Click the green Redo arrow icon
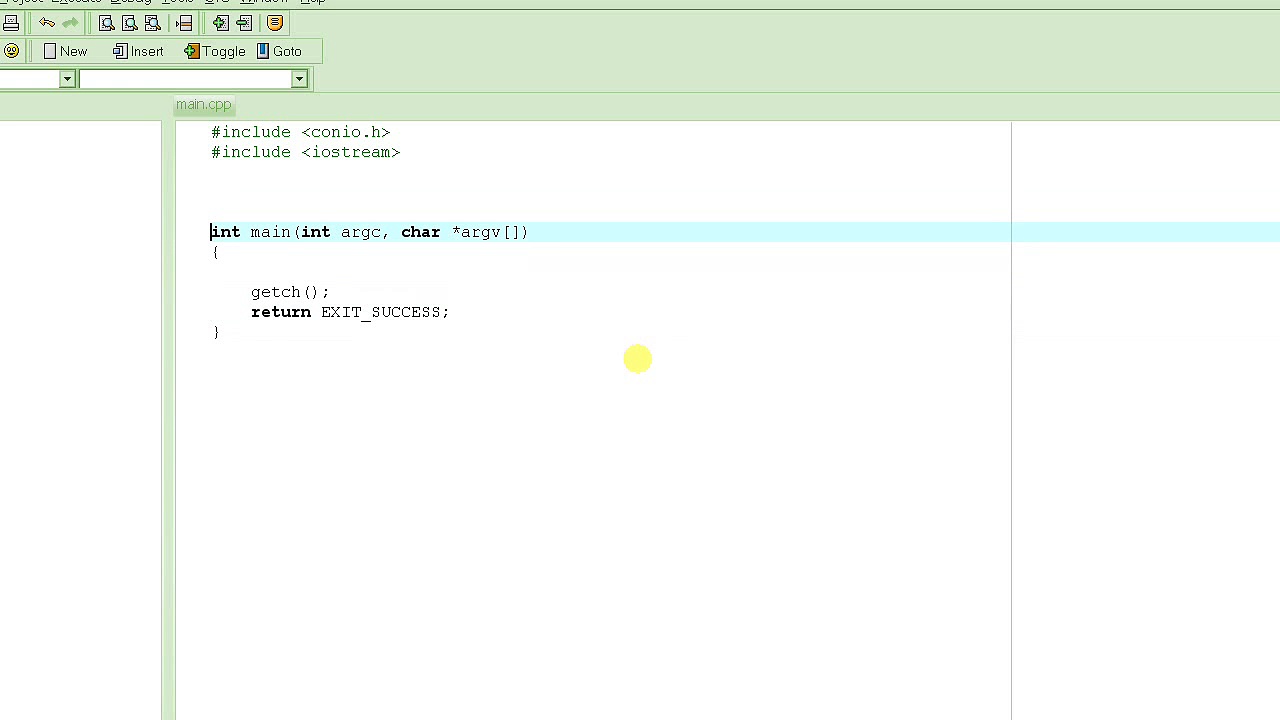The height and width of the screenshot is (720, 1280). [70, 23]
